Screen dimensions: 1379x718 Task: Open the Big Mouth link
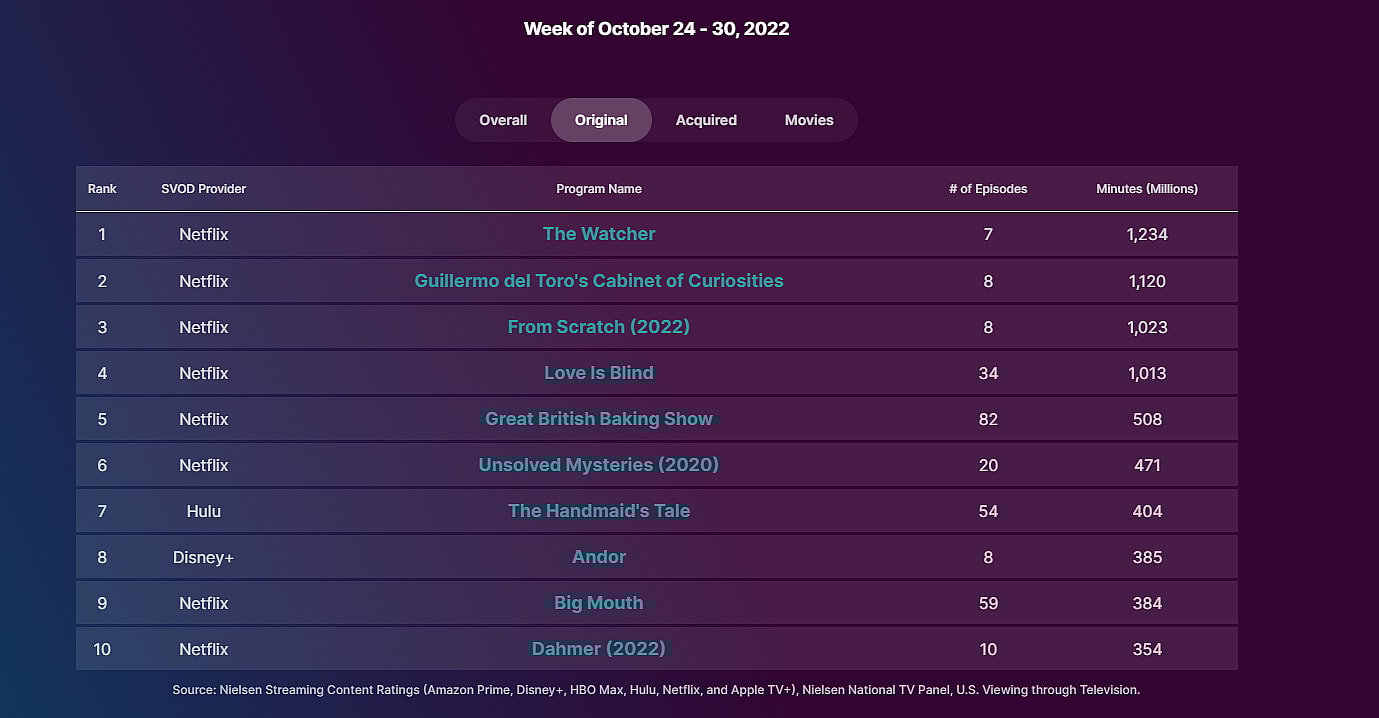pos(599,603)
